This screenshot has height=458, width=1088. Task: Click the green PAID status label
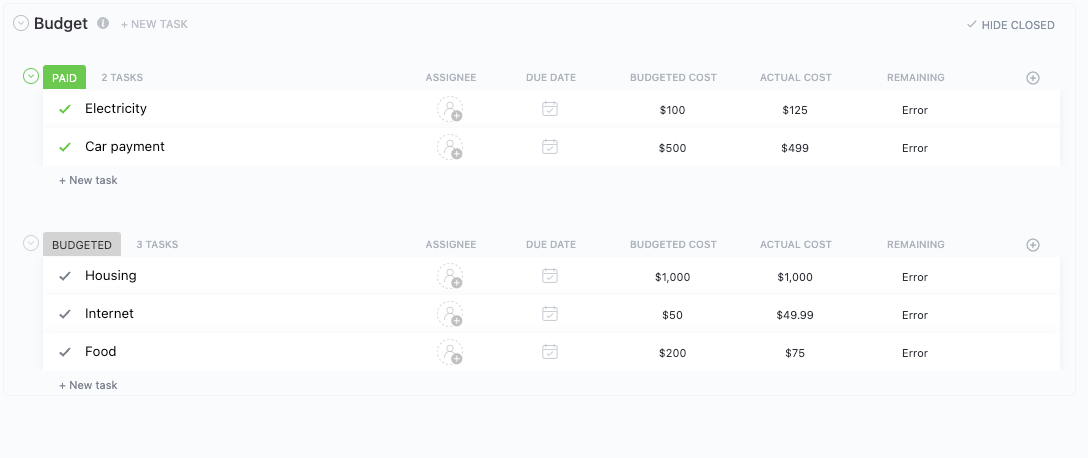64,77
